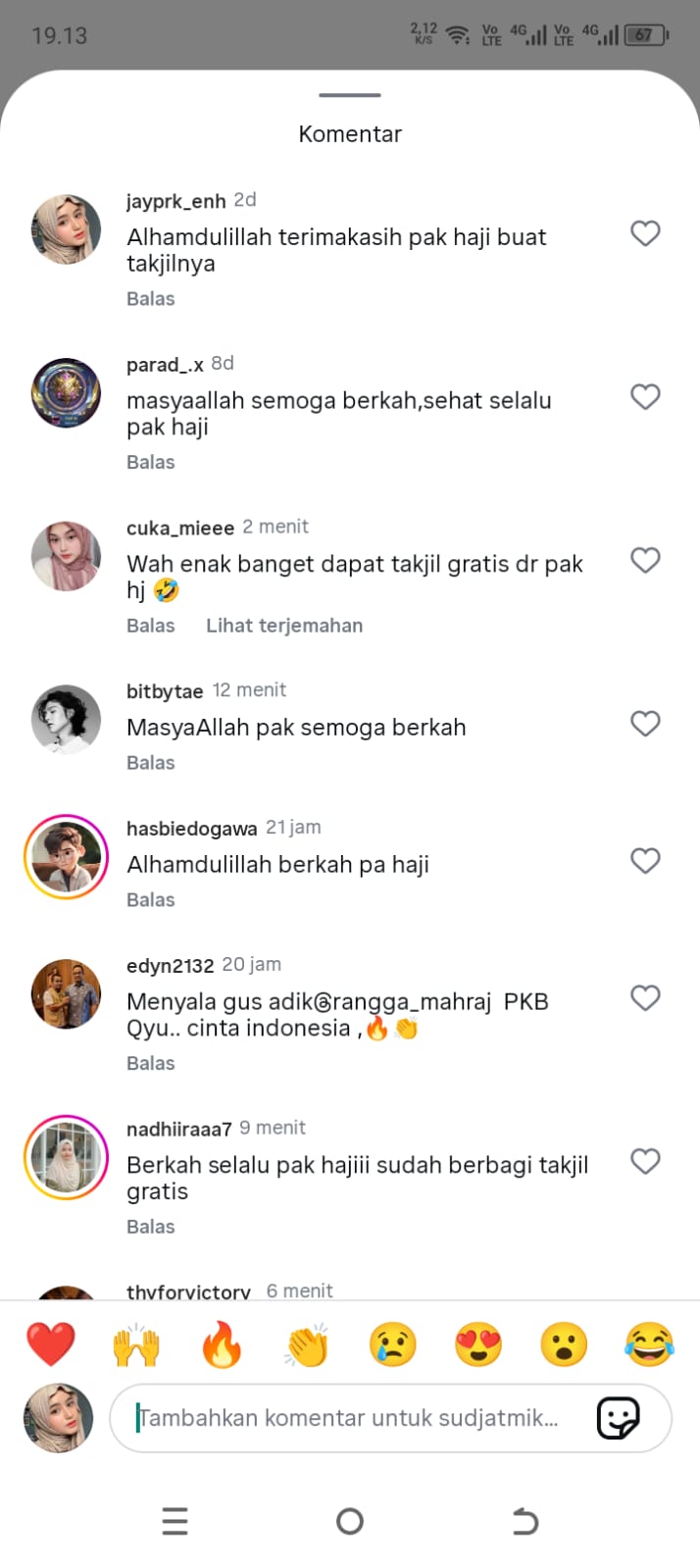Open hasbiedogawa's story ring avatar
Viewport: 700px width, 1568px height.
66,857
